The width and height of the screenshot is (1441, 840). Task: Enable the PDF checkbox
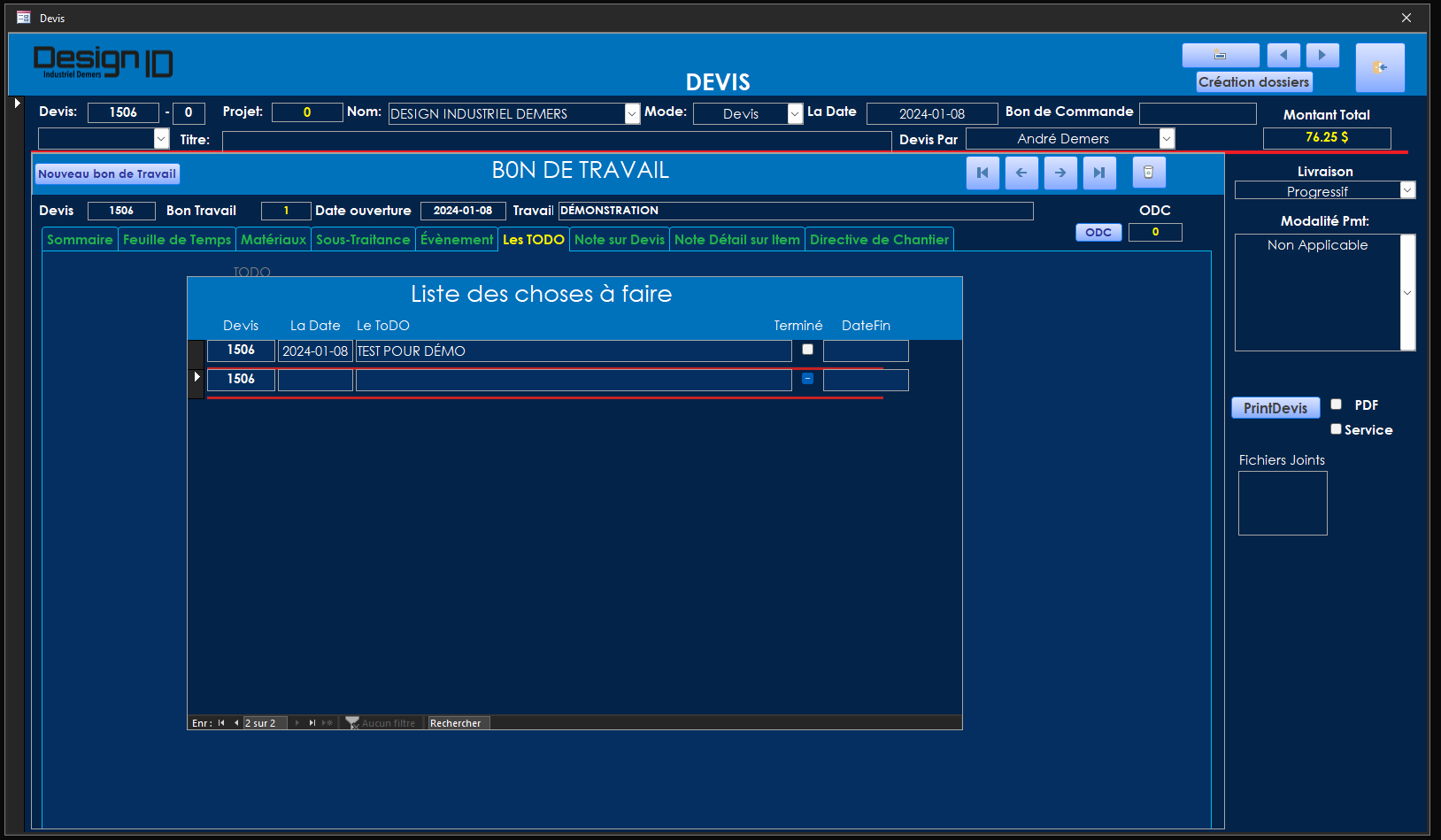pyautogui.click(x=1337, y=405)
